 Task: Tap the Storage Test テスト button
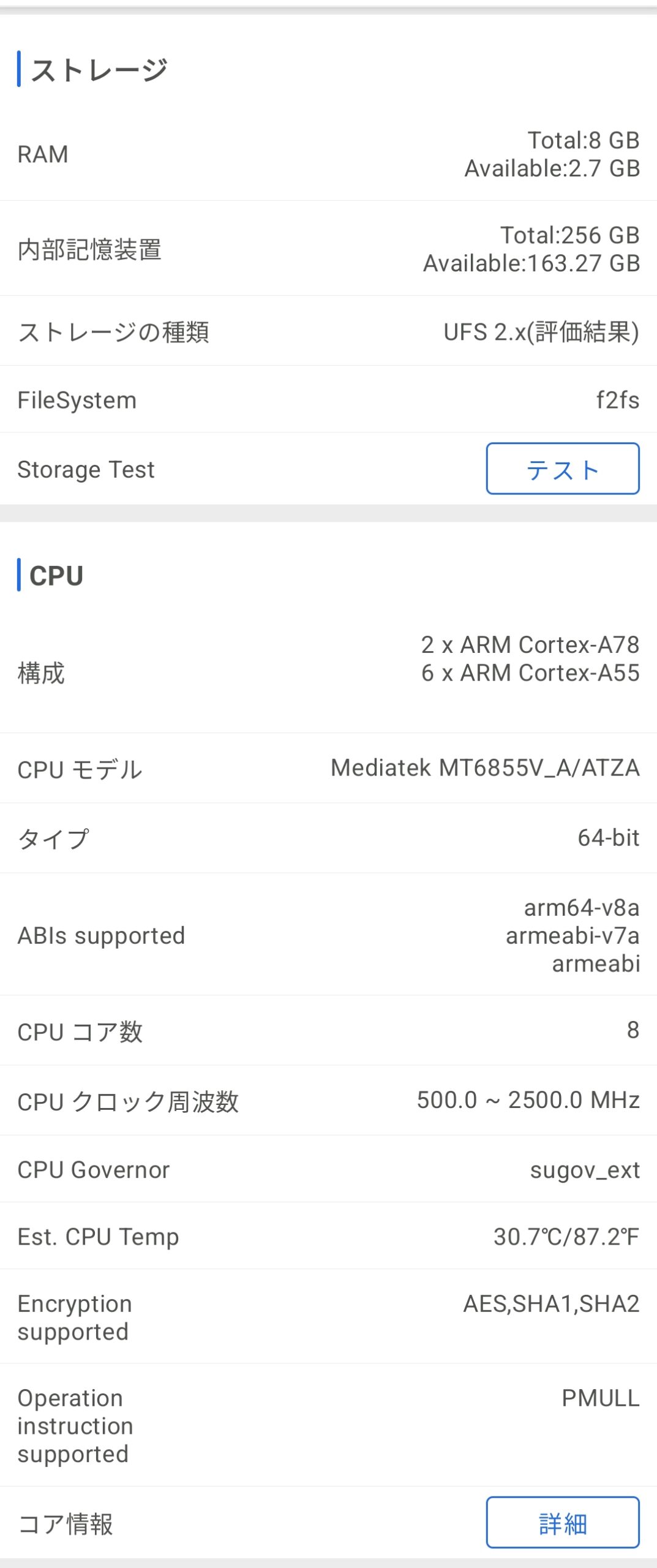(562, 469)
